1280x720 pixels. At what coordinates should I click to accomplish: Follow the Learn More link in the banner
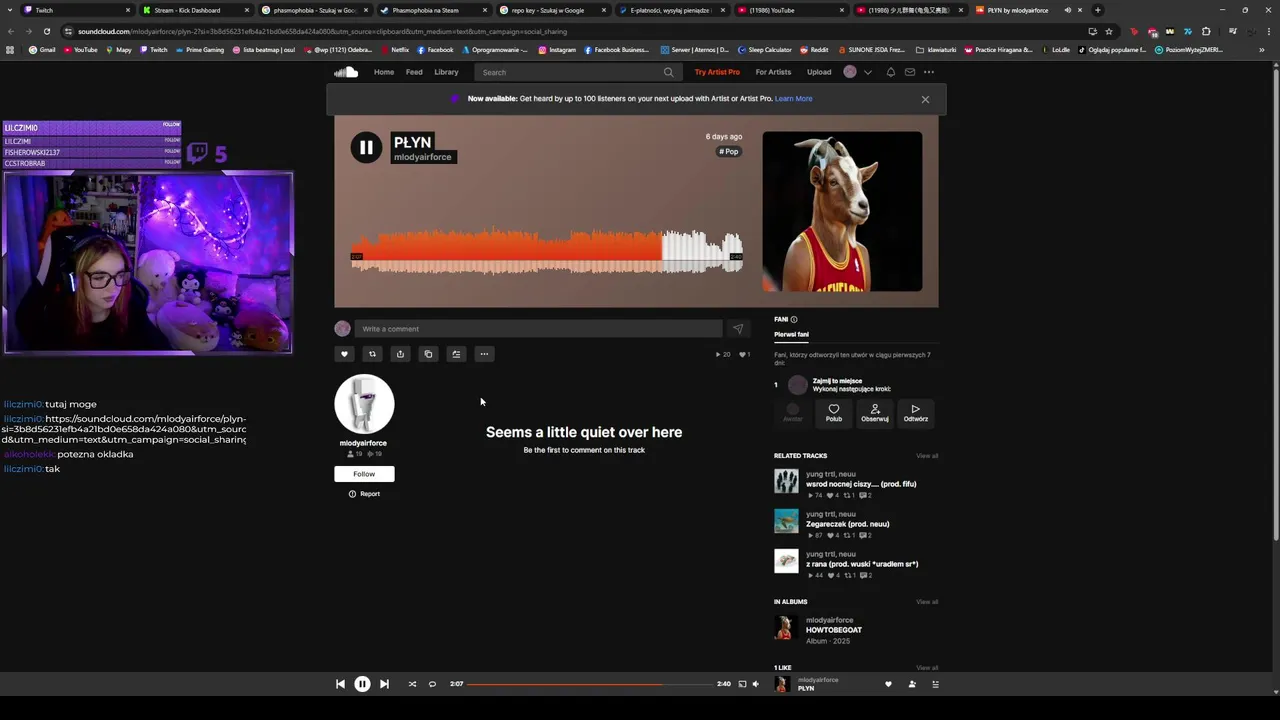coord(793,99)
